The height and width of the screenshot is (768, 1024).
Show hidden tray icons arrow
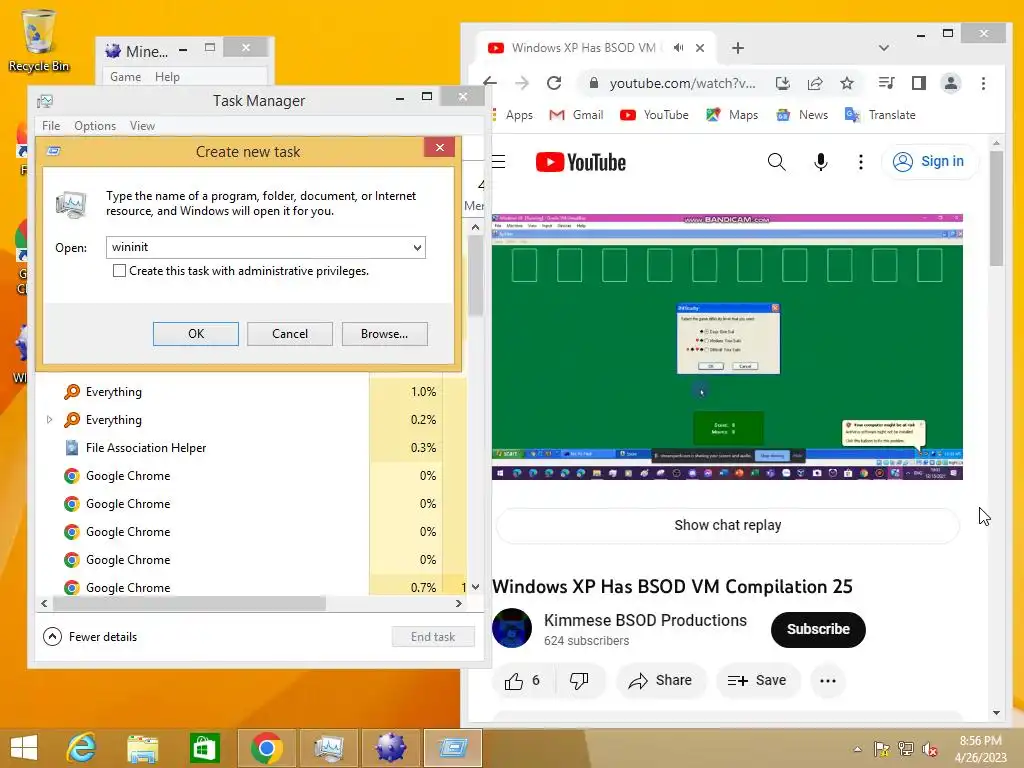(x=857, y=749)
